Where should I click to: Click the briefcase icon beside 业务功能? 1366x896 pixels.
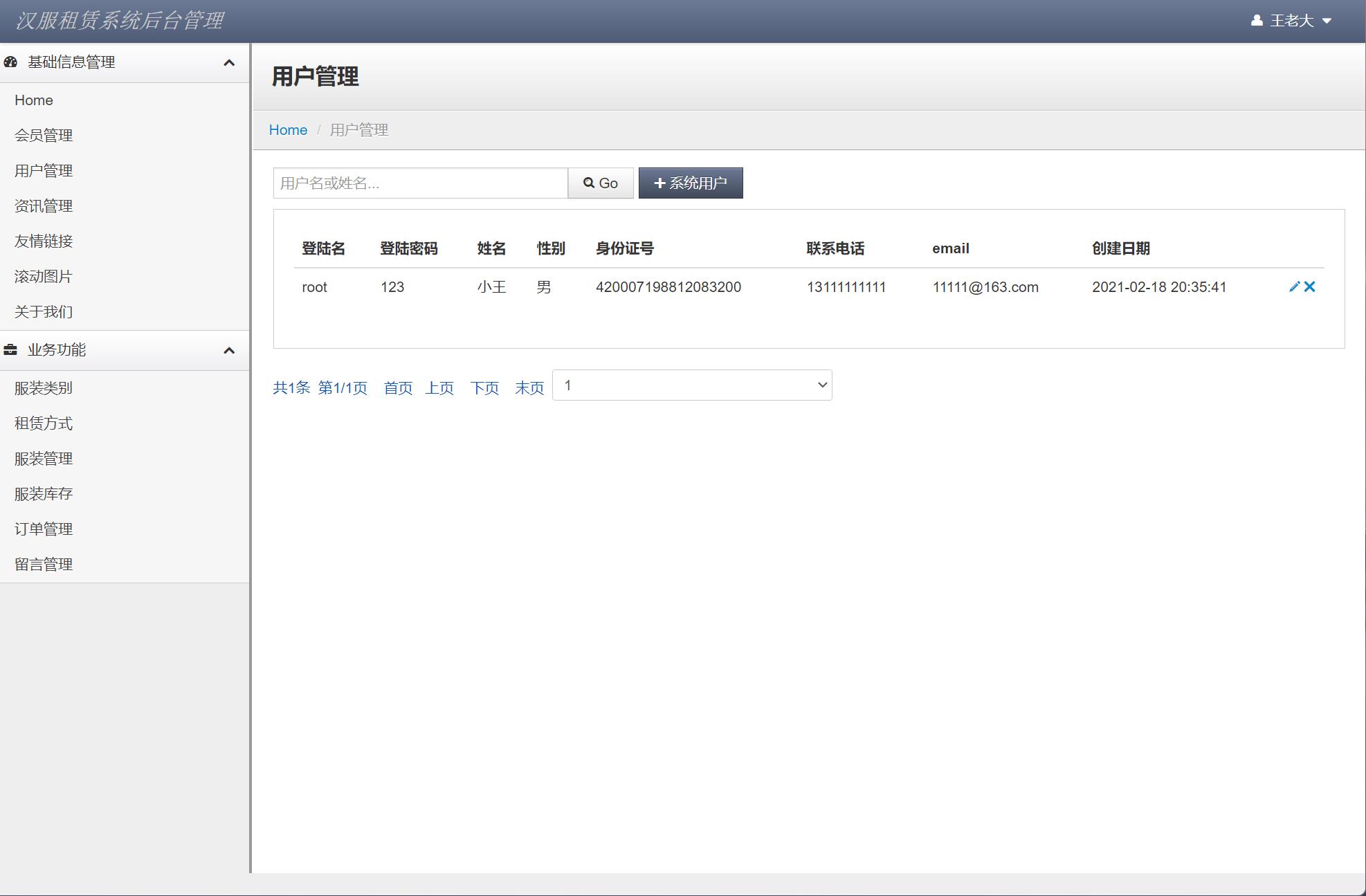(10, 350)
